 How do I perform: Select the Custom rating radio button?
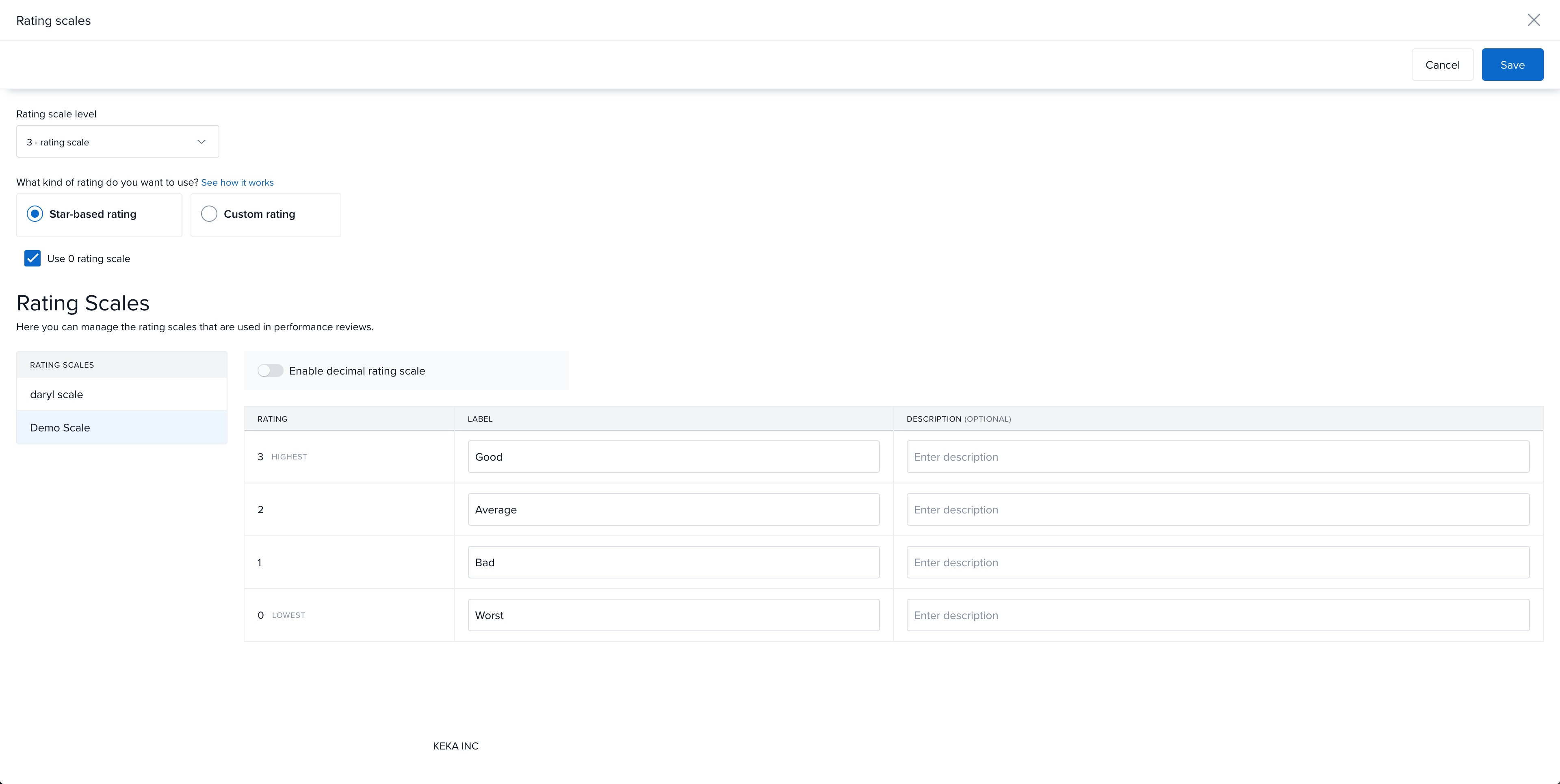coord(209,214)
